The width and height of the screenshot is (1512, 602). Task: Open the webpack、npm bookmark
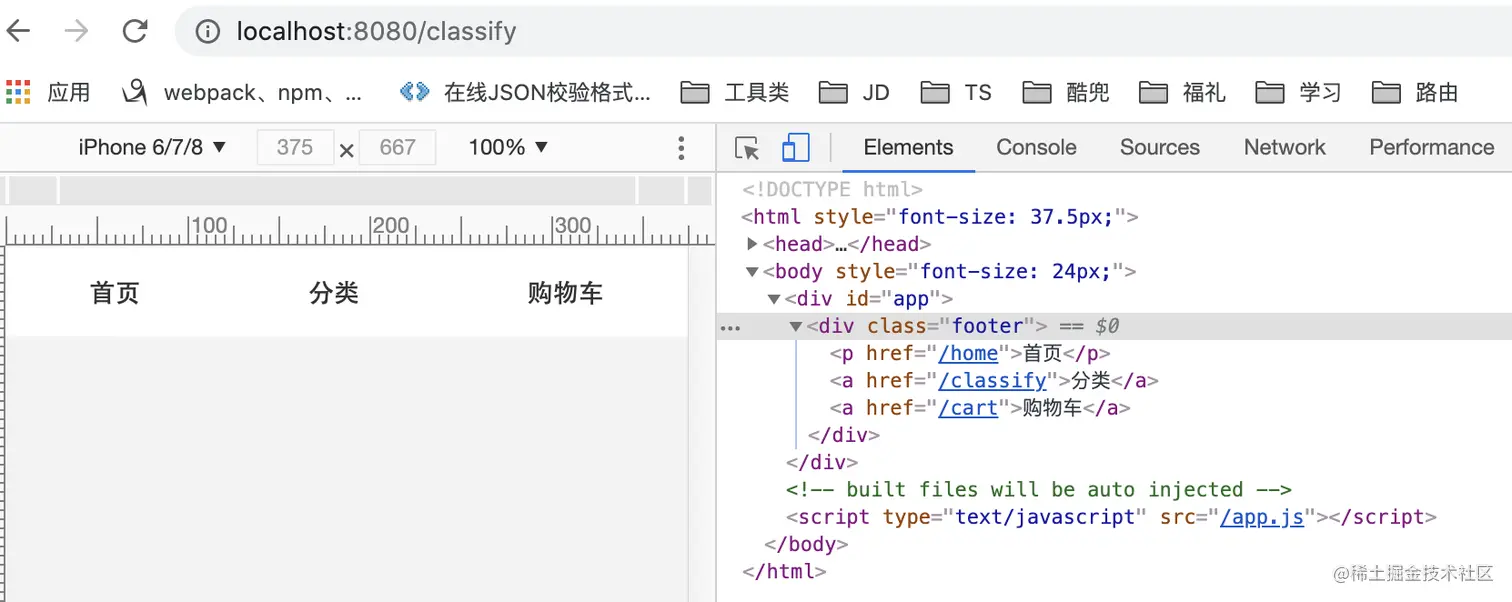243,92
